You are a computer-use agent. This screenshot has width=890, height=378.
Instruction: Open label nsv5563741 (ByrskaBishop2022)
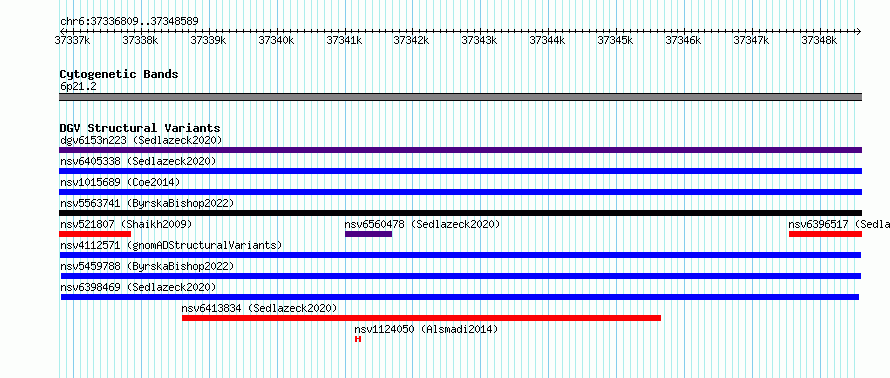click(x=147, y=203)
